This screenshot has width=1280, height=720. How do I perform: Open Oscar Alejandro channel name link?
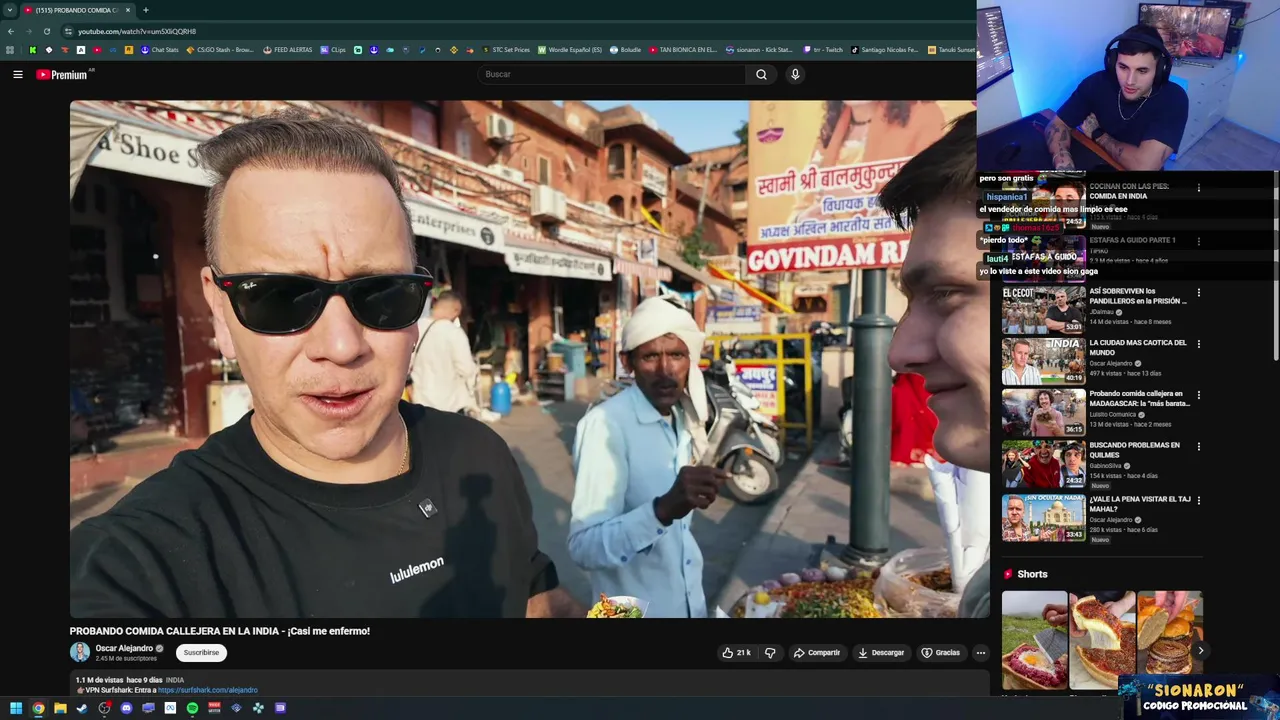(124, 648)
